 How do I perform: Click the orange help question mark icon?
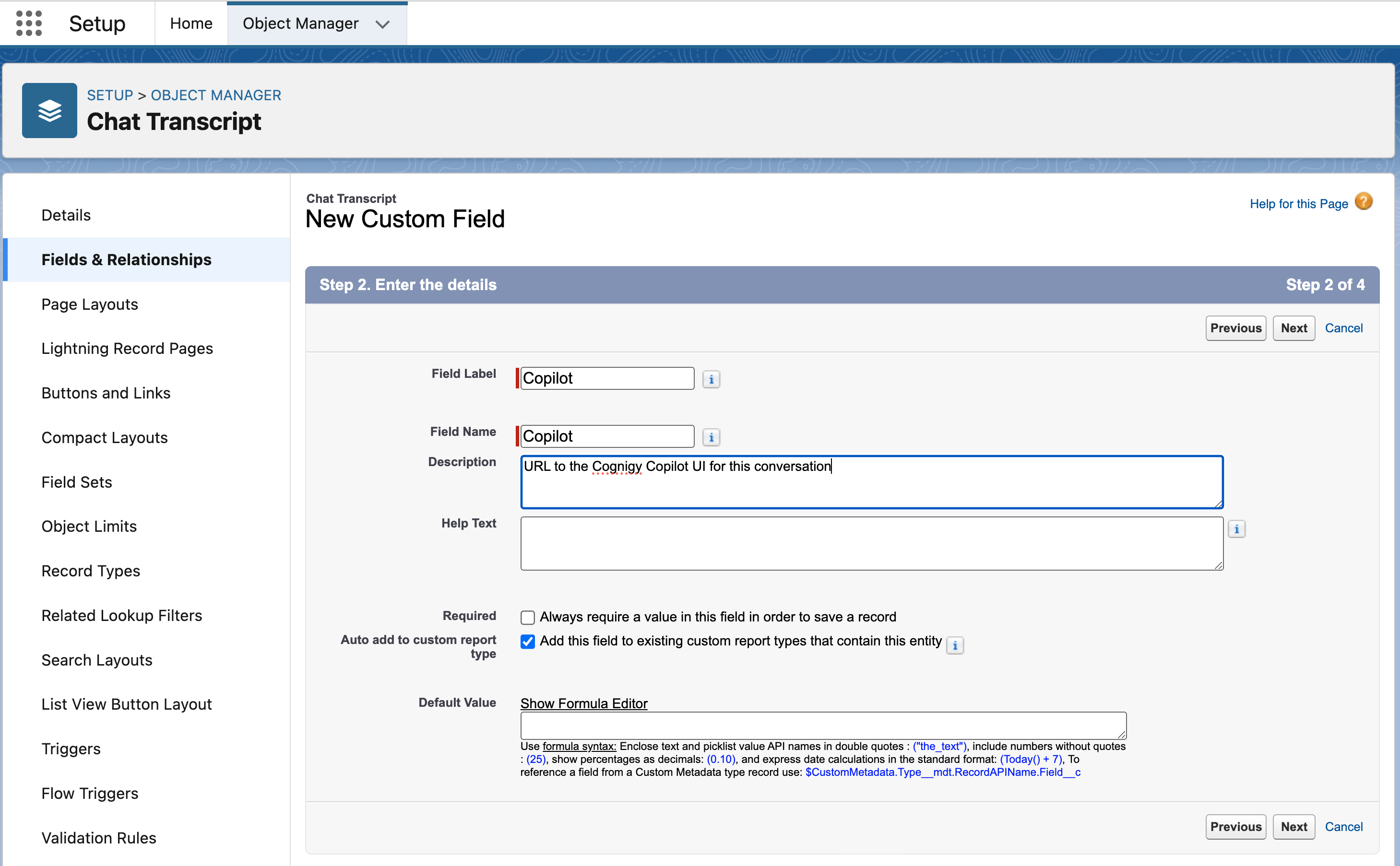point(1363,202)
